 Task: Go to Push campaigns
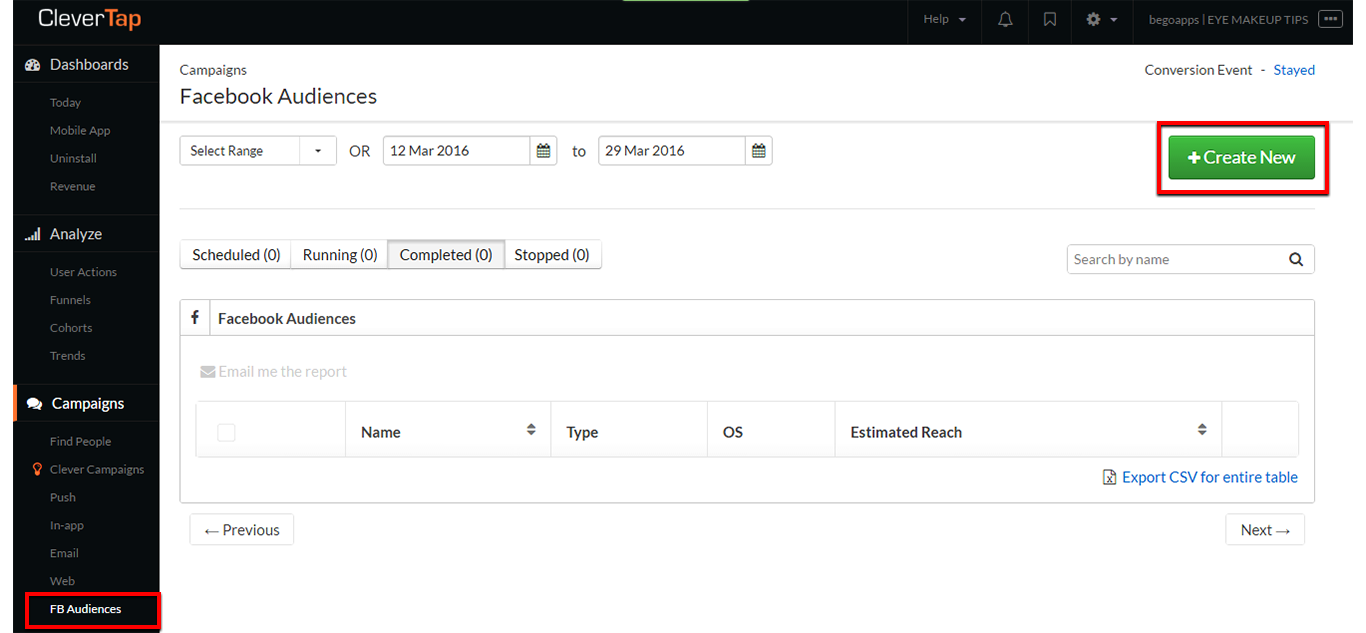(63, 498)
